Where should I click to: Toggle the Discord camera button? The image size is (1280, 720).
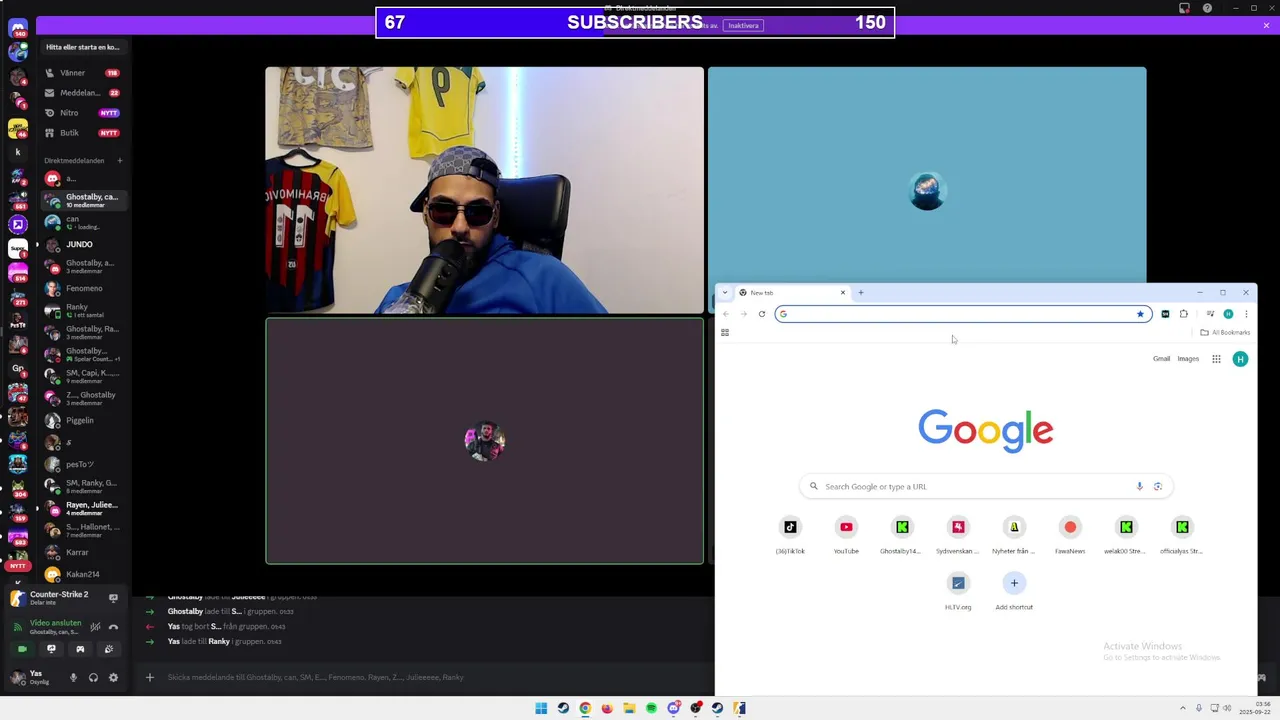click(x=22, y=649)
